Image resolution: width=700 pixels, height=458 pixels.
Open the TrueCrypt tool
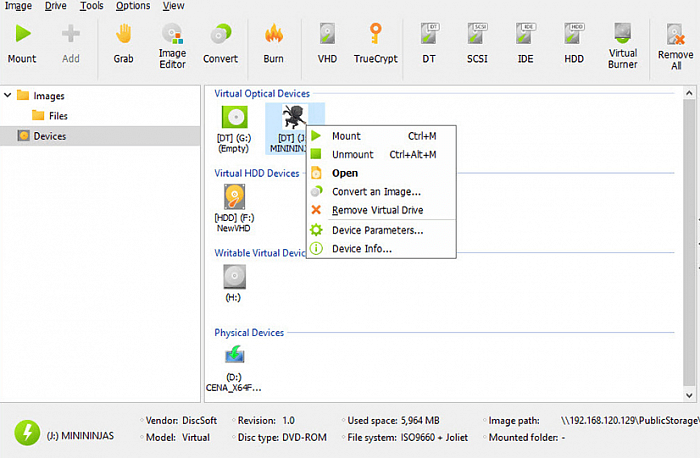tap(375, 44)
